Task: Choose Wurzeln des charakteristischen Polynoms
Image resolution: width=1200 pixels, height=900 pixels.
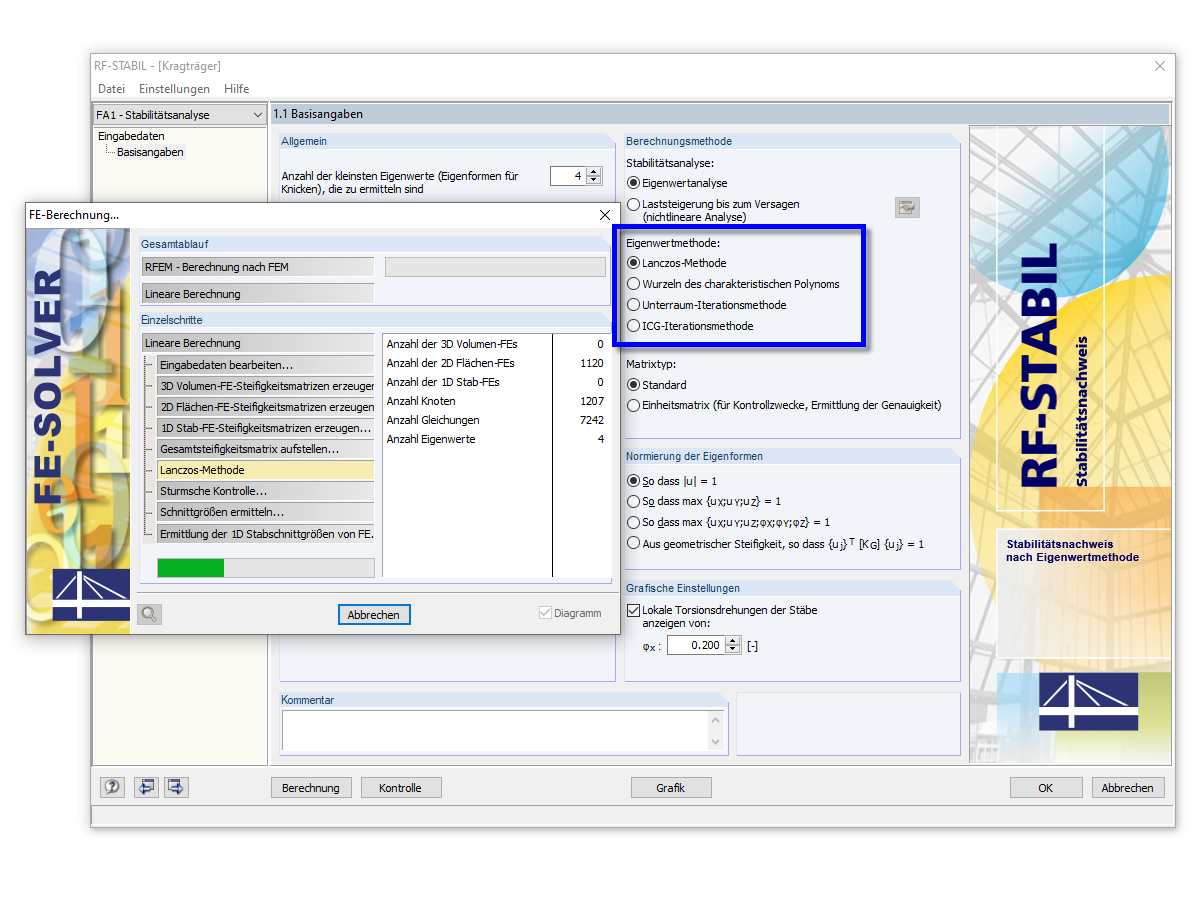Action: point(633,284)
